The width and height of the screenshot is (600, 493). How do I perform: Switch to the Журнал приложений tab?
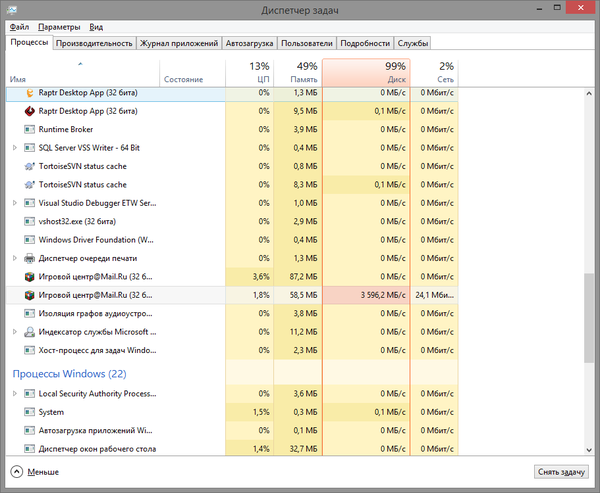pos(179,44)
